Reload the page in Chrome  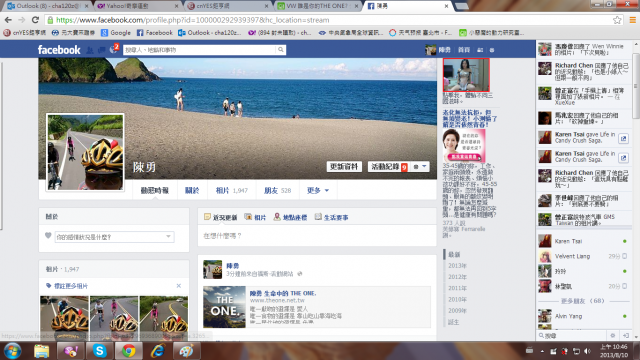pos(36,20)
